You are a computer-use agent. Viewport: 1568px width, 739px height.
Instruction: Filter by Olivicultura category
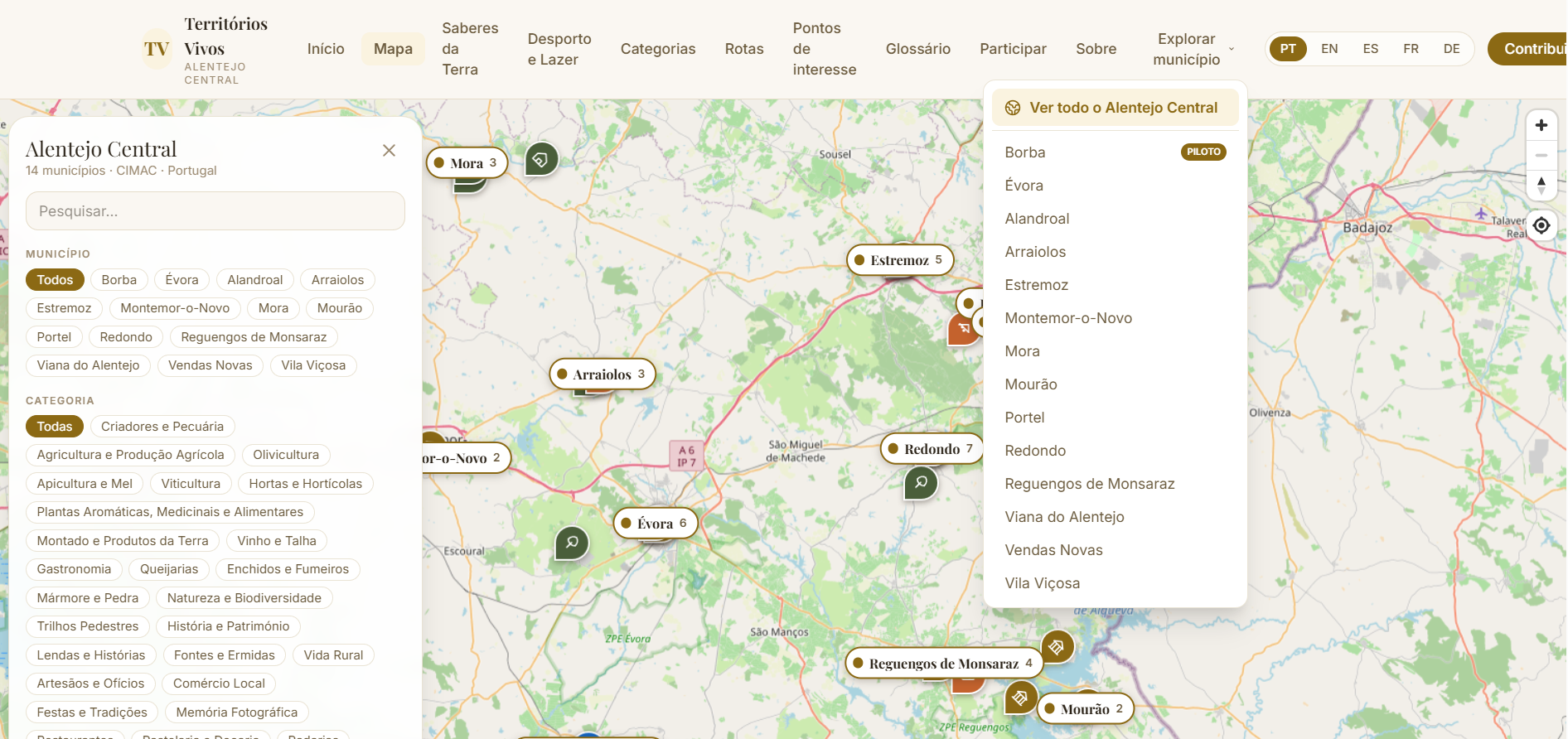pyautogui.click(x=286, y=455)
